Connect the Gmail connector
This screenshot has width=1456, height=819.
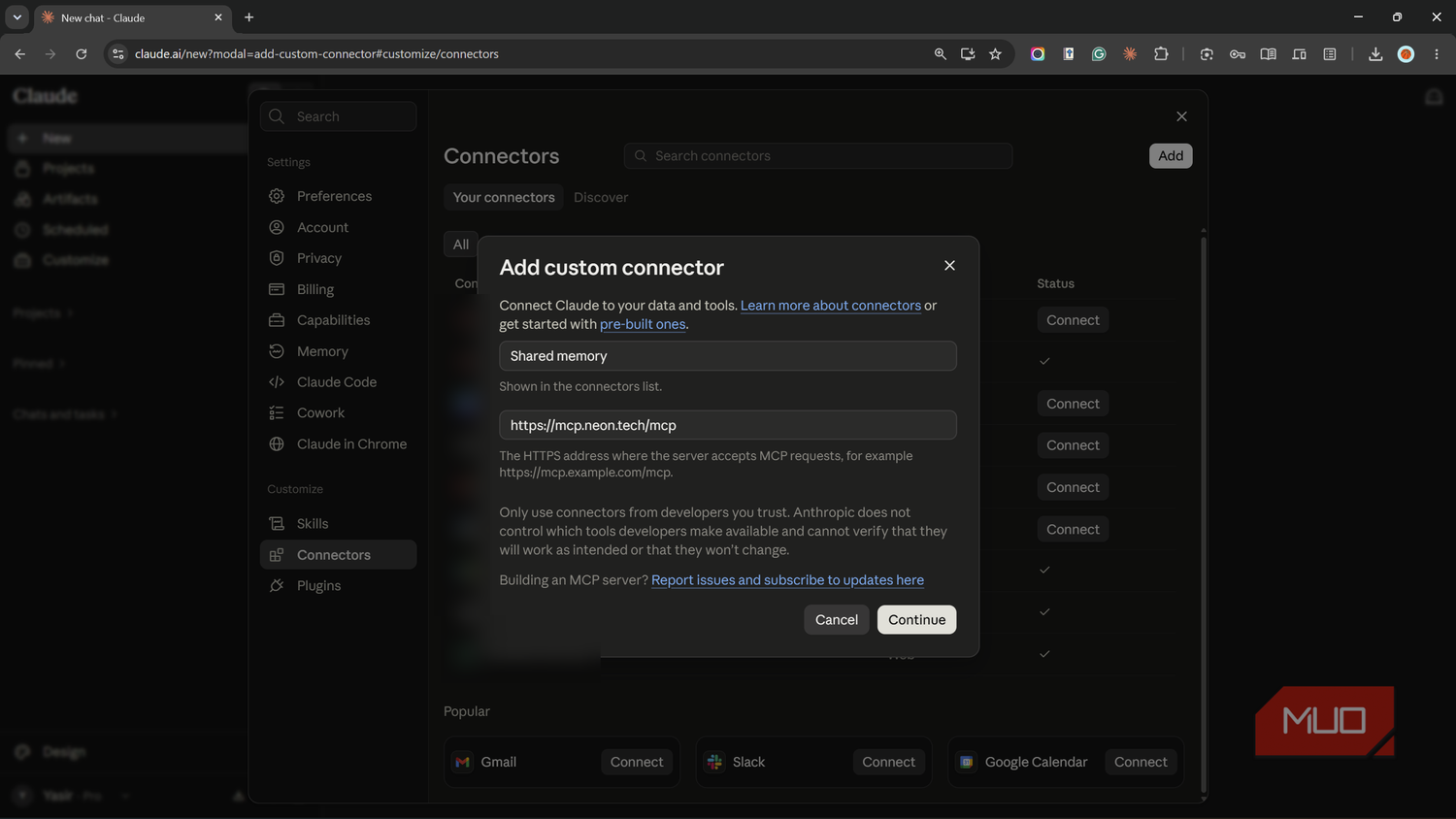coord(637,763)
